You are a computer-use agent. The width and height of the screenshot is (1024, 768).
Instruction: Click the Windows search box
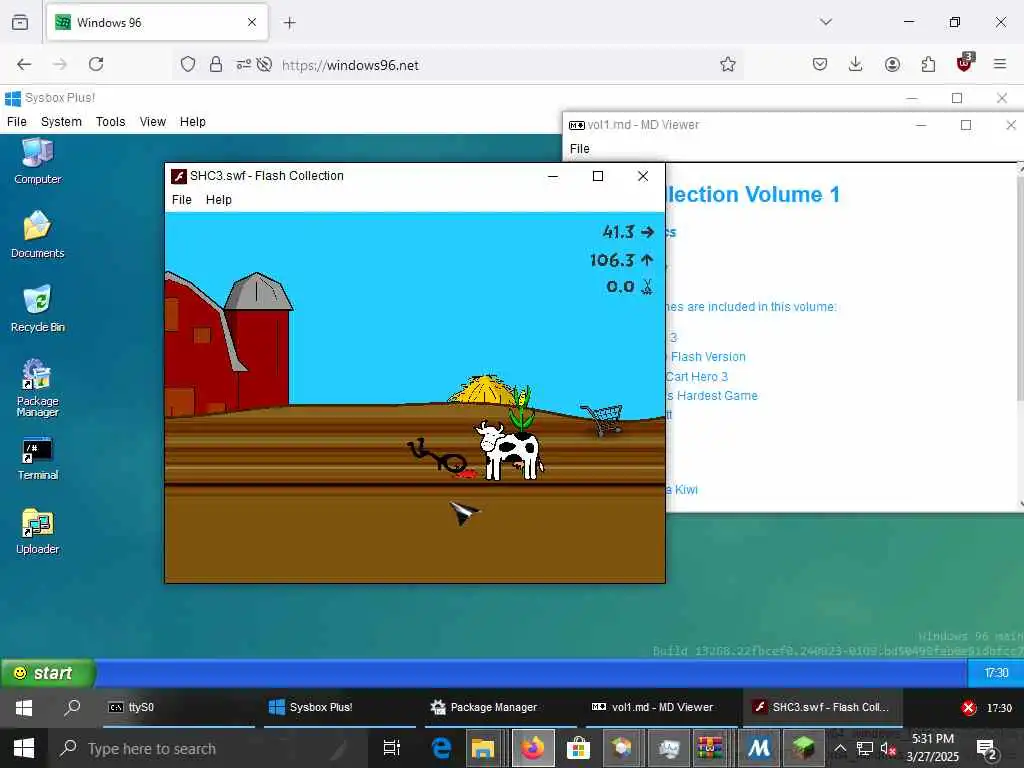208,748
